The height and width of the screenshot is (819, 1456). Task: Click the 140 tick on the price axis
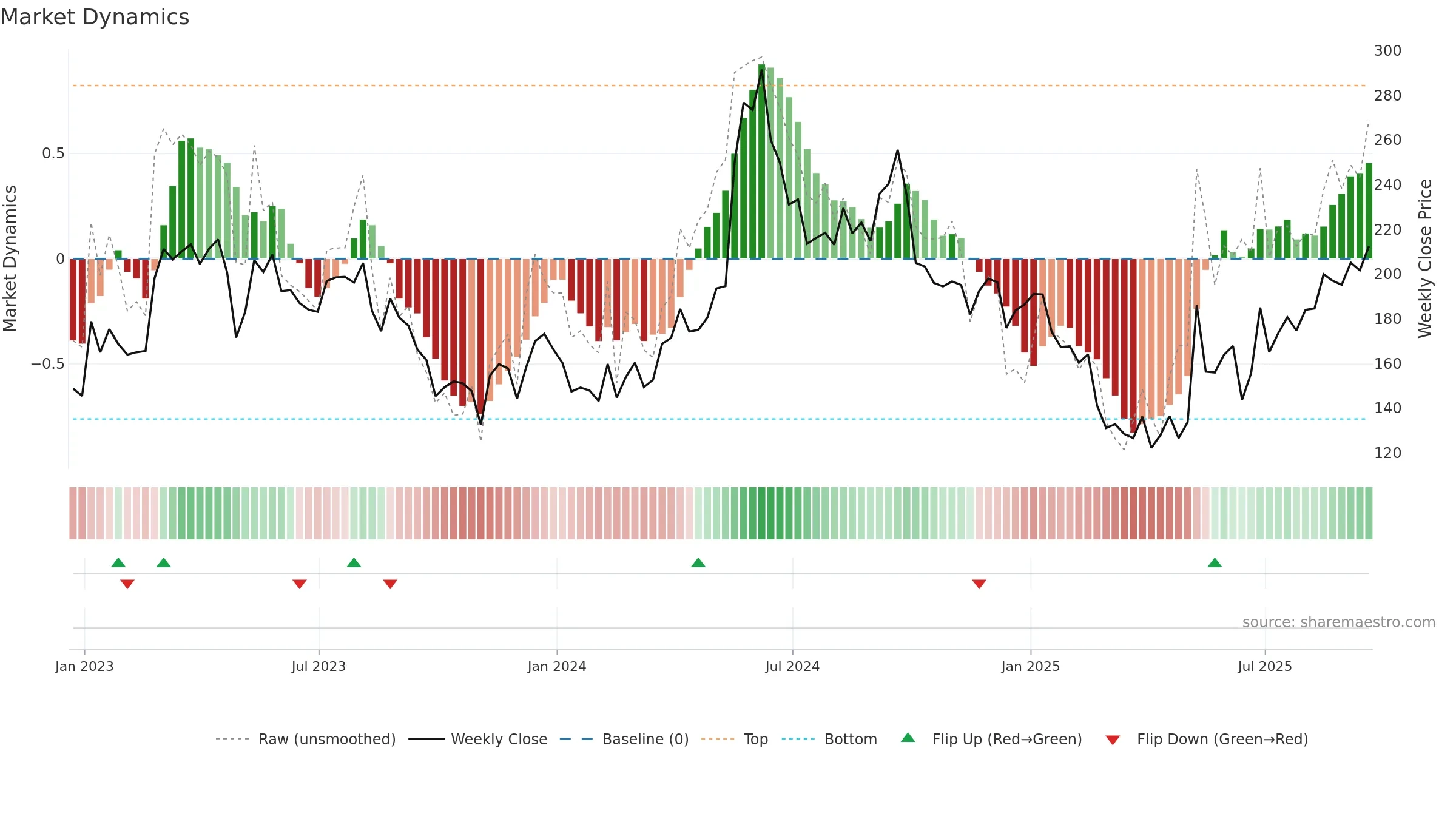(1388, 408)
